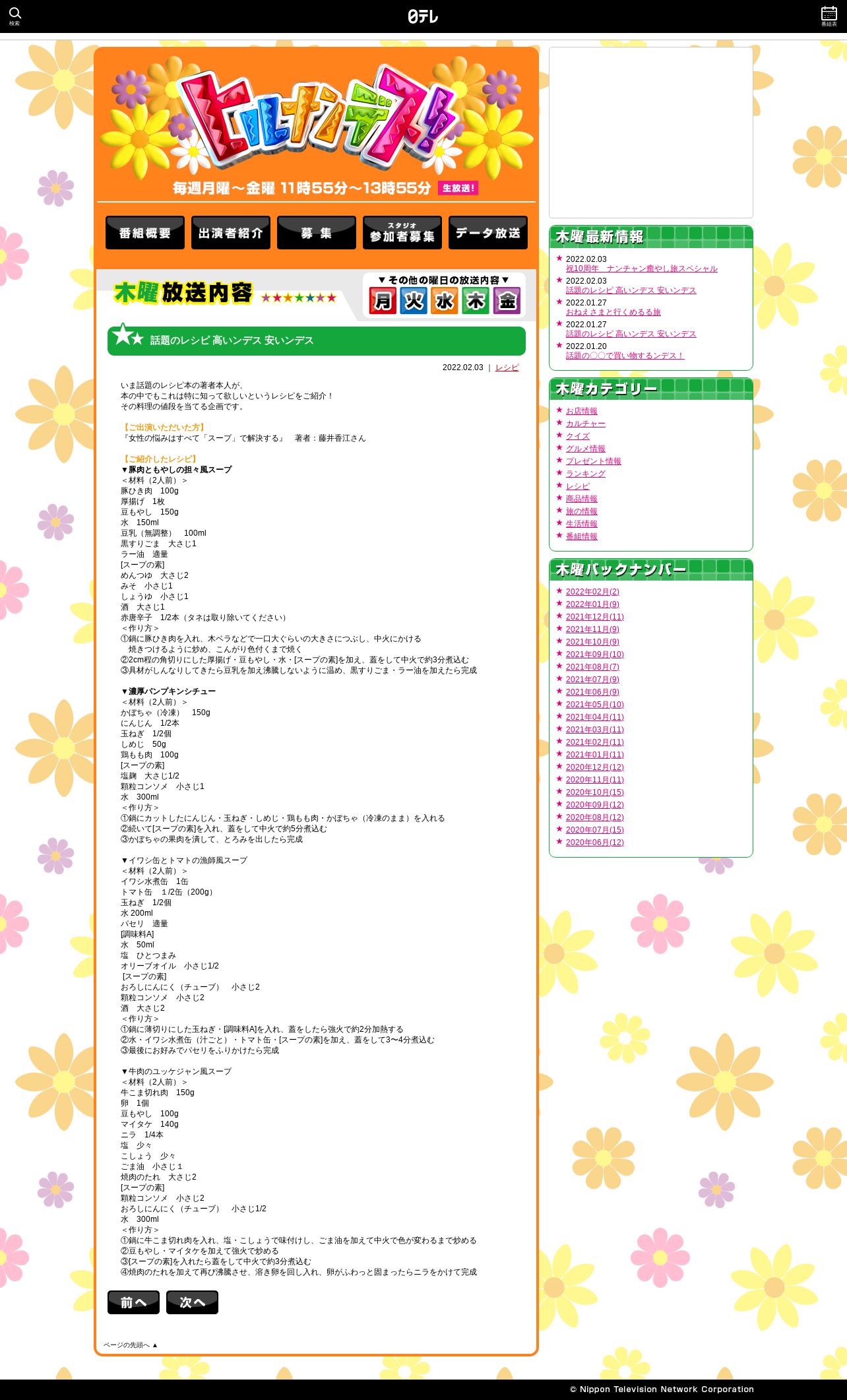Open the お店情報 category
This screenshot has width=847, height=1400.
(581, 411)
